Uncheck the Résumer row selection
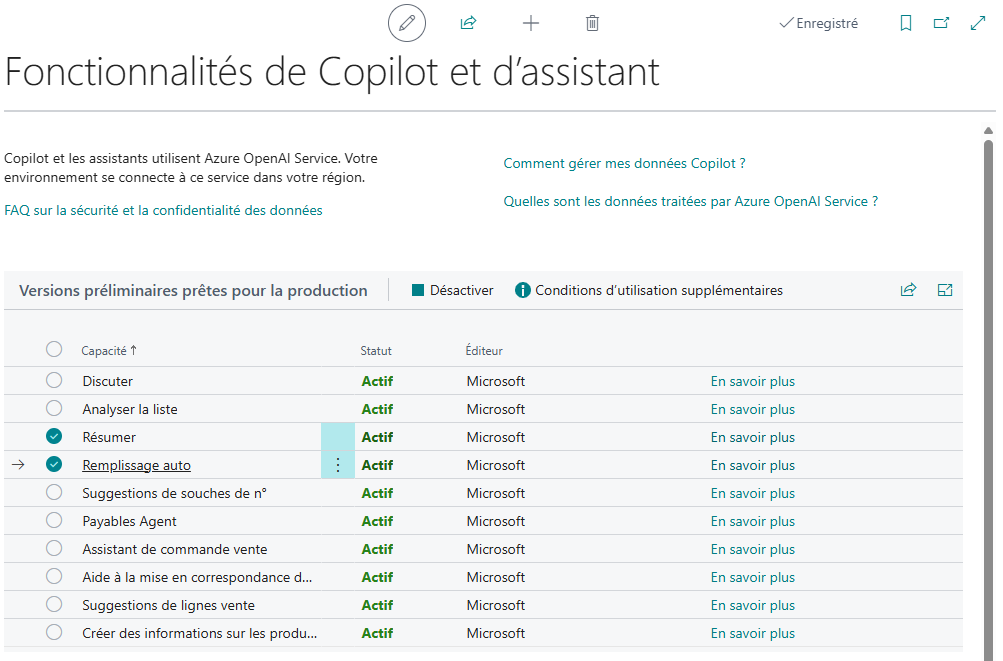This screenshot has width=1003, height=661. (x=54, y=436)
